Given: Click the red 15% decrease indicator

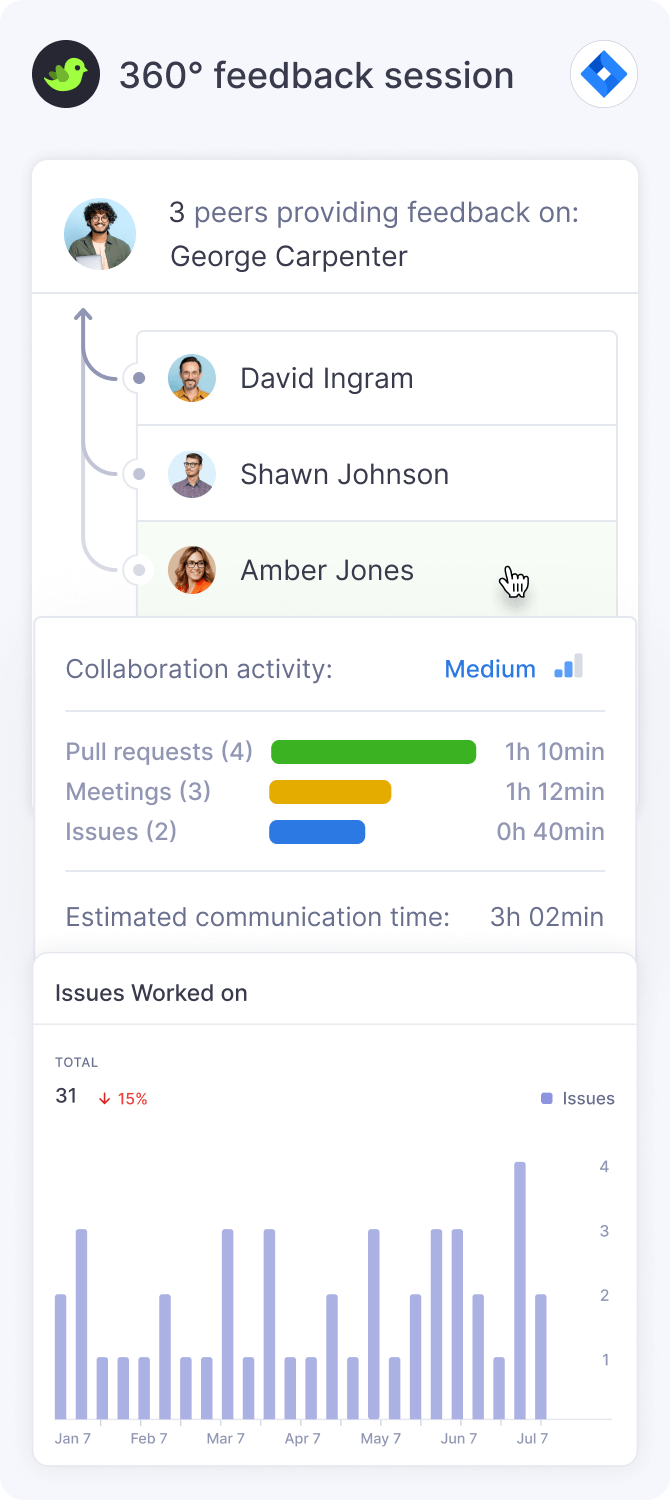Looking at the screenshot, I should (123, 1098).
